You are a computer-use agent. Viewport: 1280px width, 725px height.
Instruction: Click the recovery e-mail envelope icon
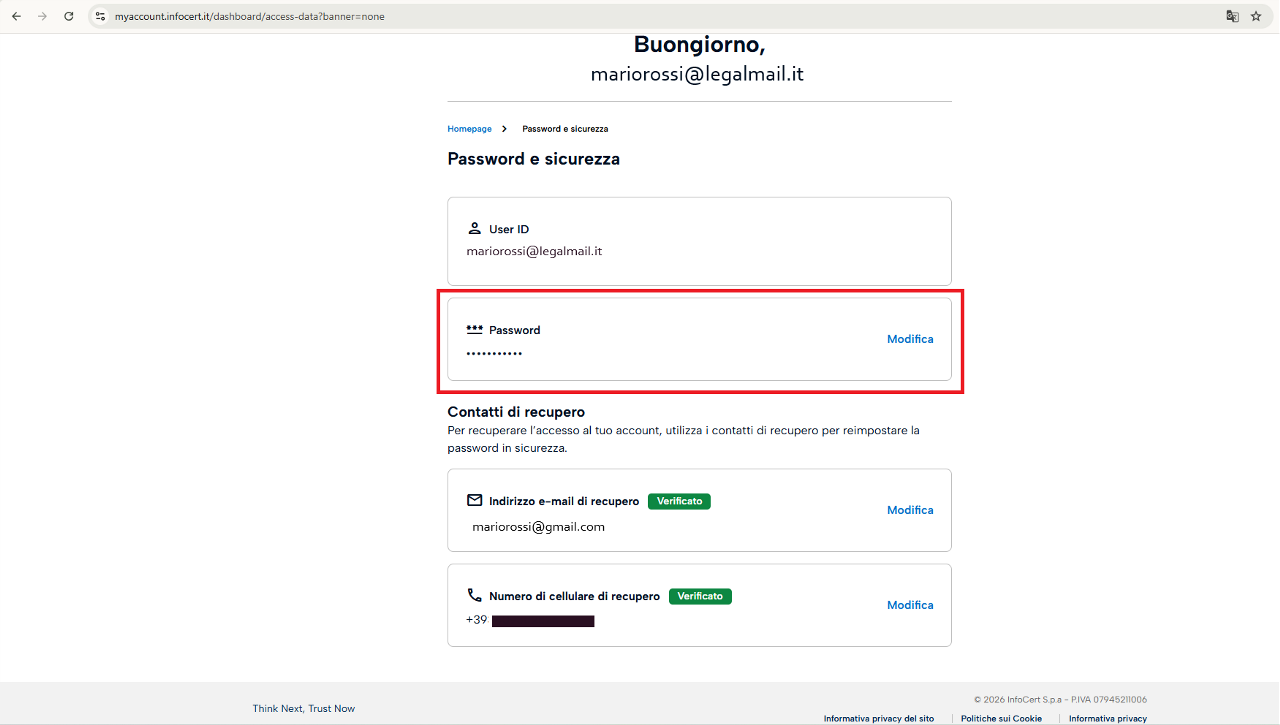coord(474,500)
